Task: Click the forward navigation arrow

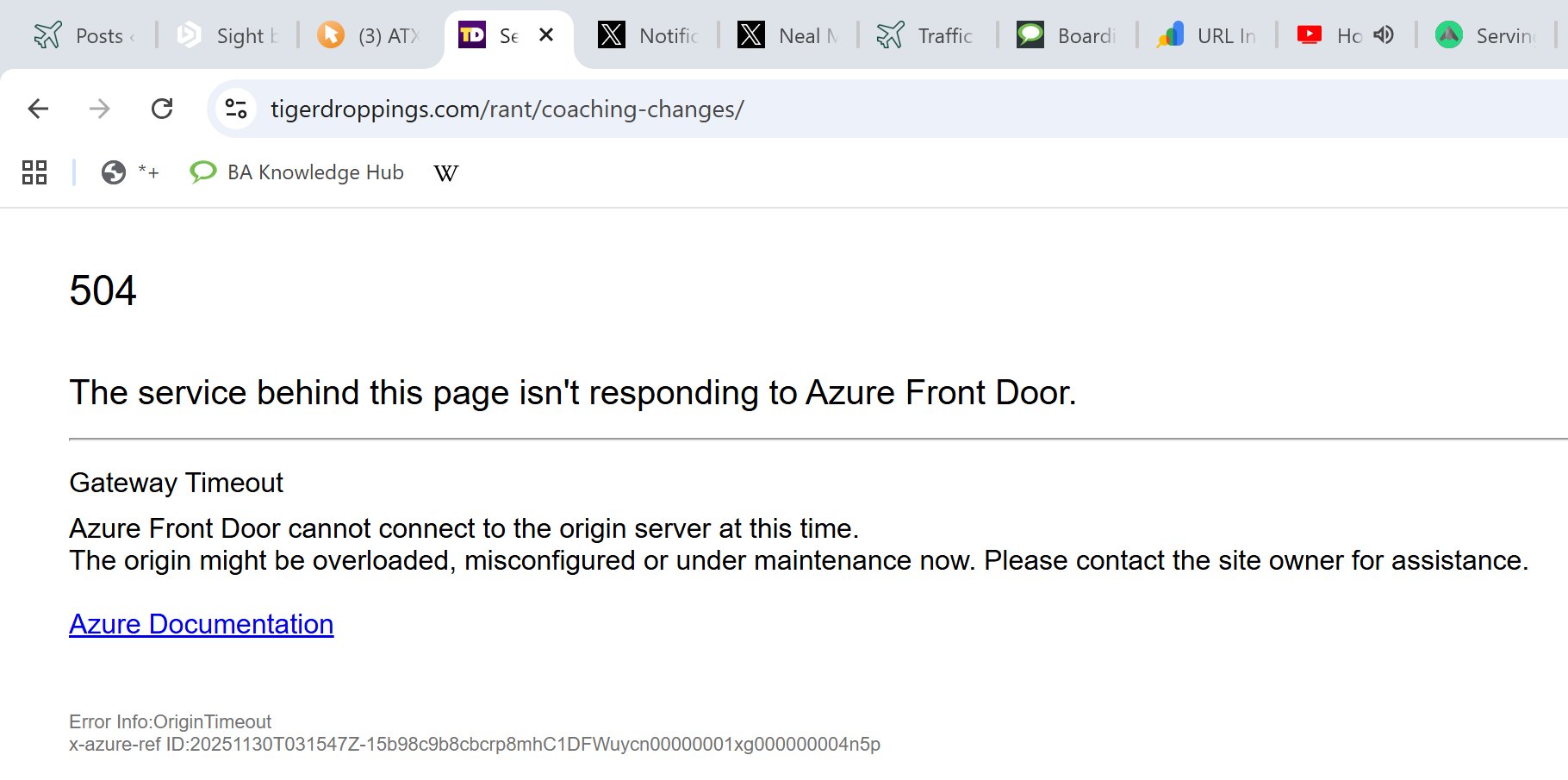Action: [100, 109]
